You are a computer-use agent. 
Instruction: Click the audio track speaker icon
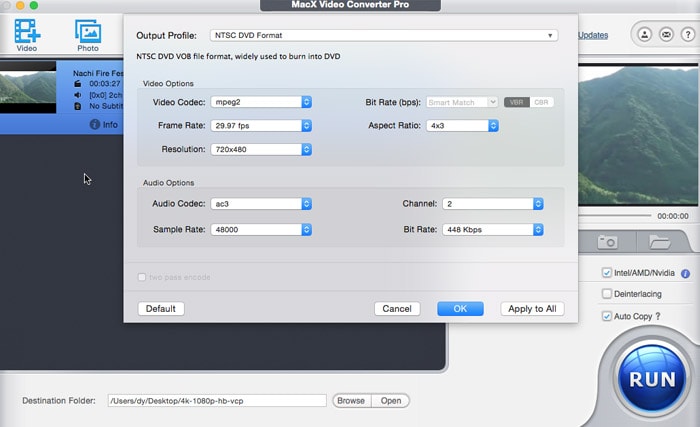(x=78, y=95)
